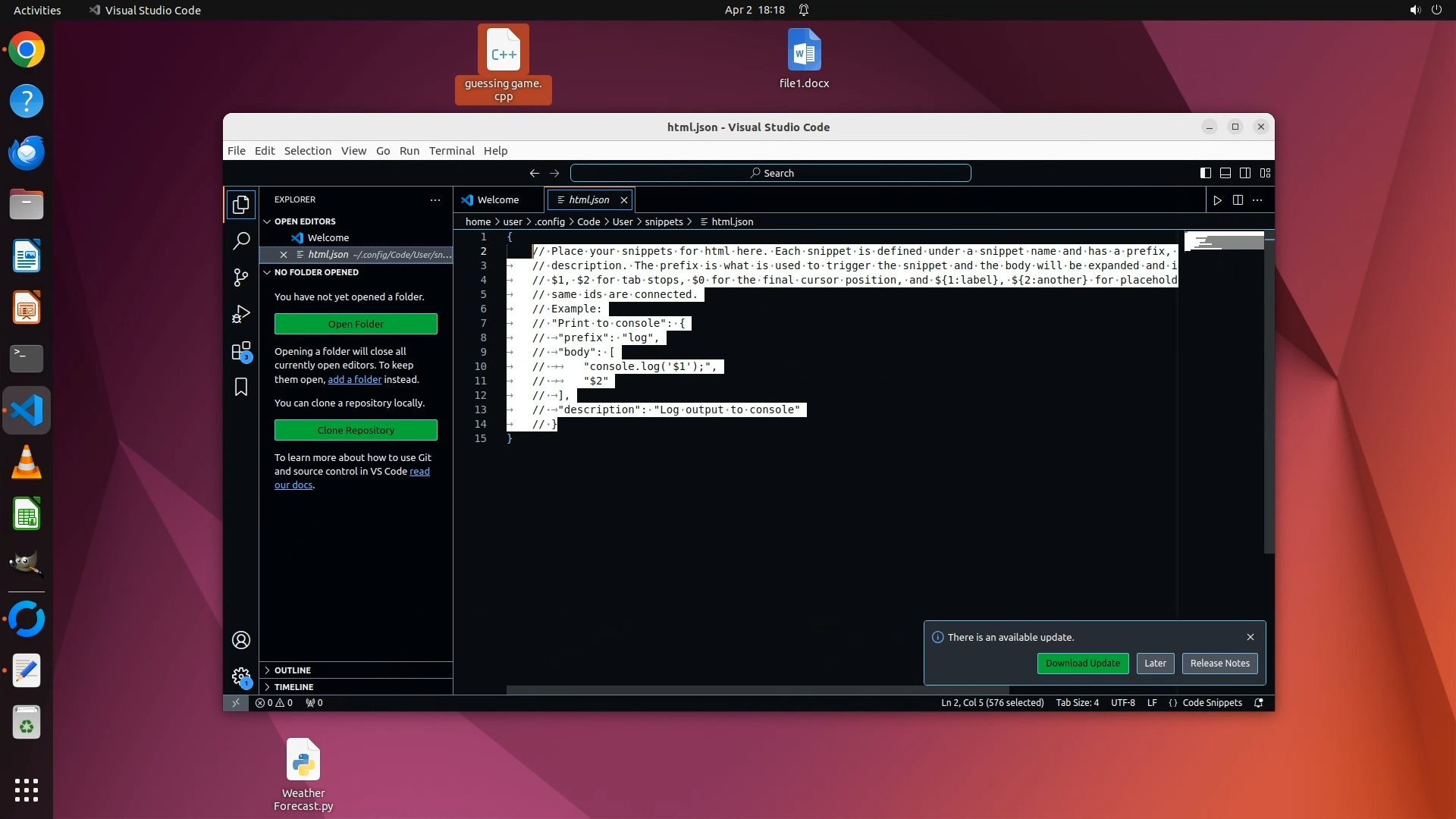1456x819 pixels.
Task: Click the Split Editor Right icon
Action: tap(1238, 200)
